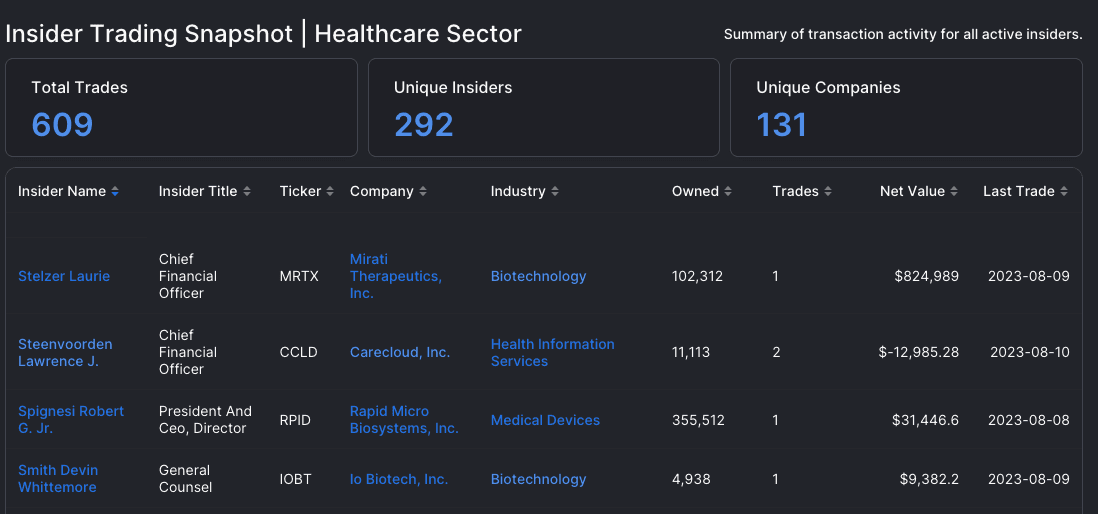The width and height of the screenshot is (1098, 514).
Task: Open Stelzer Laurie insider profile
Action: pos(64,276)
